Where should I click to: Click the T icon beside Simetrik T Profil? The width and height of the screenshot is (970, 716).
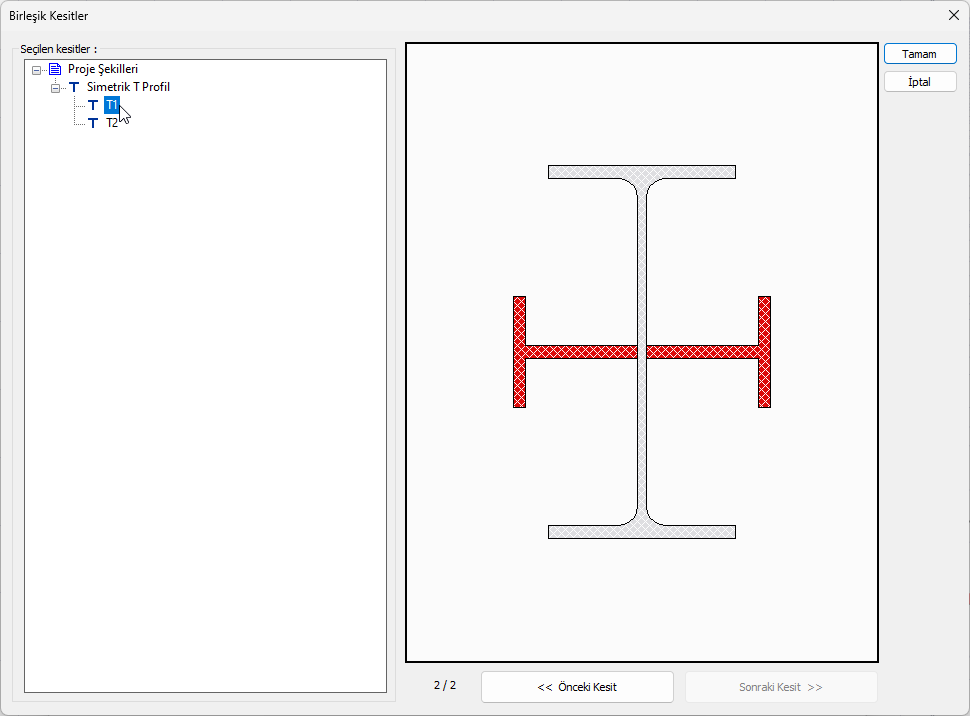(x=74, y=87)
